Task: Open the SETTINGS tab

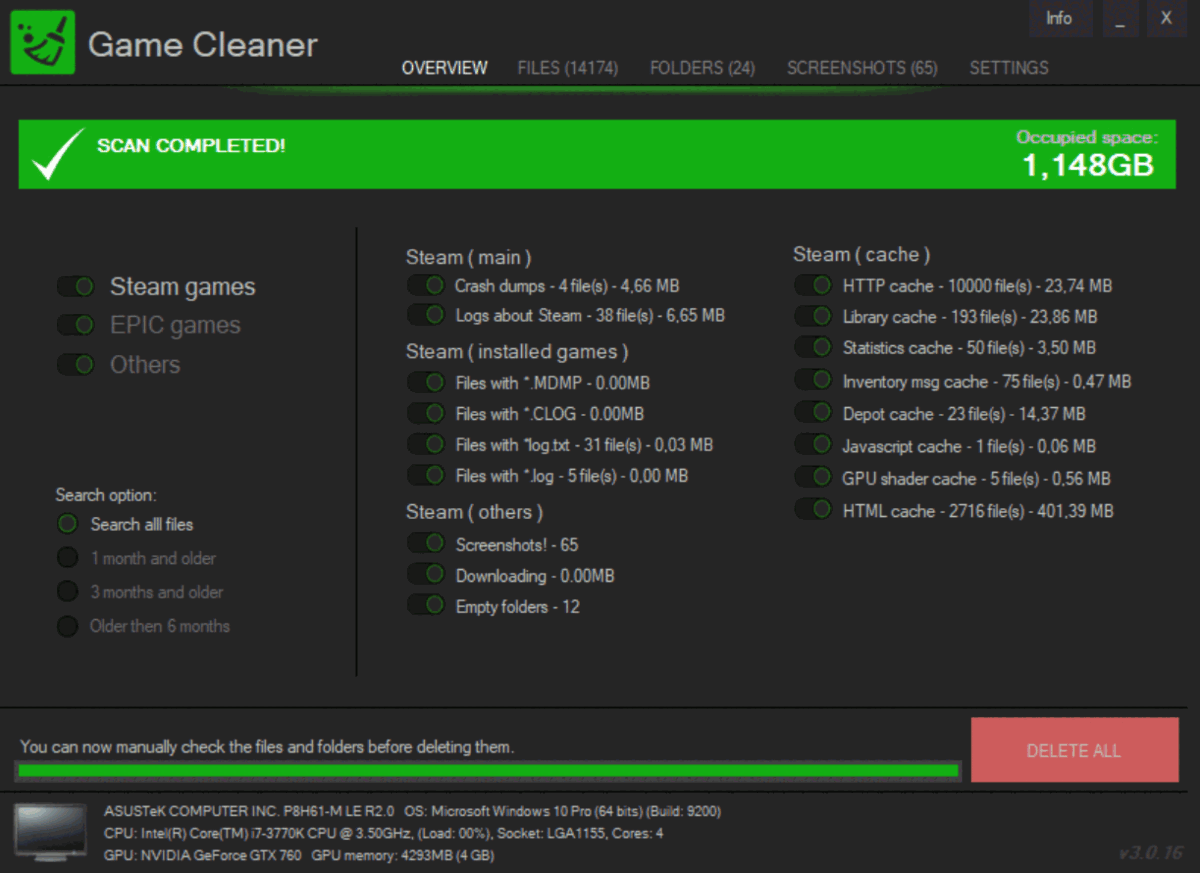Action: 1009,68
